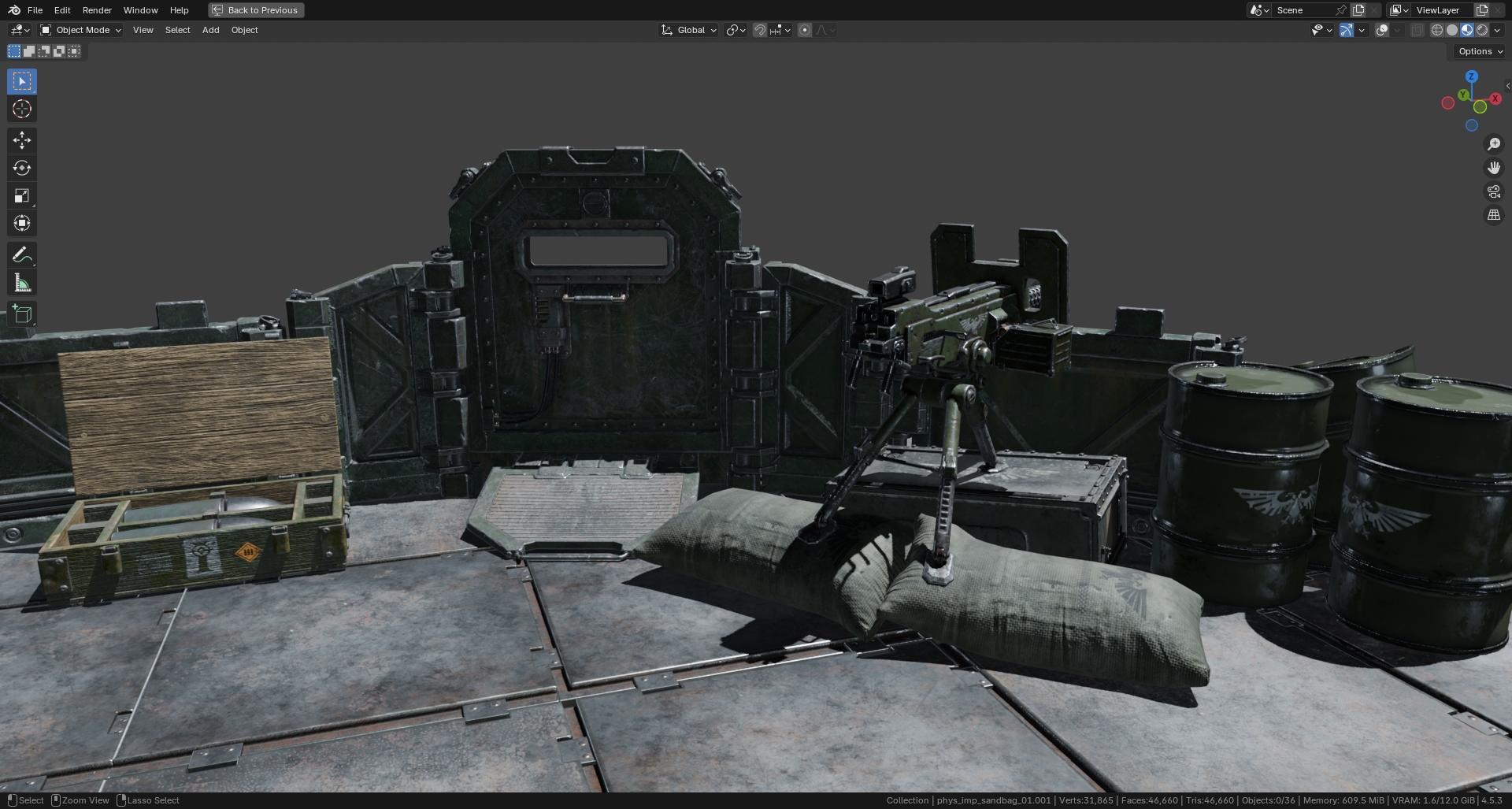Toggle Proportional Editing on

tap(804, 30)
